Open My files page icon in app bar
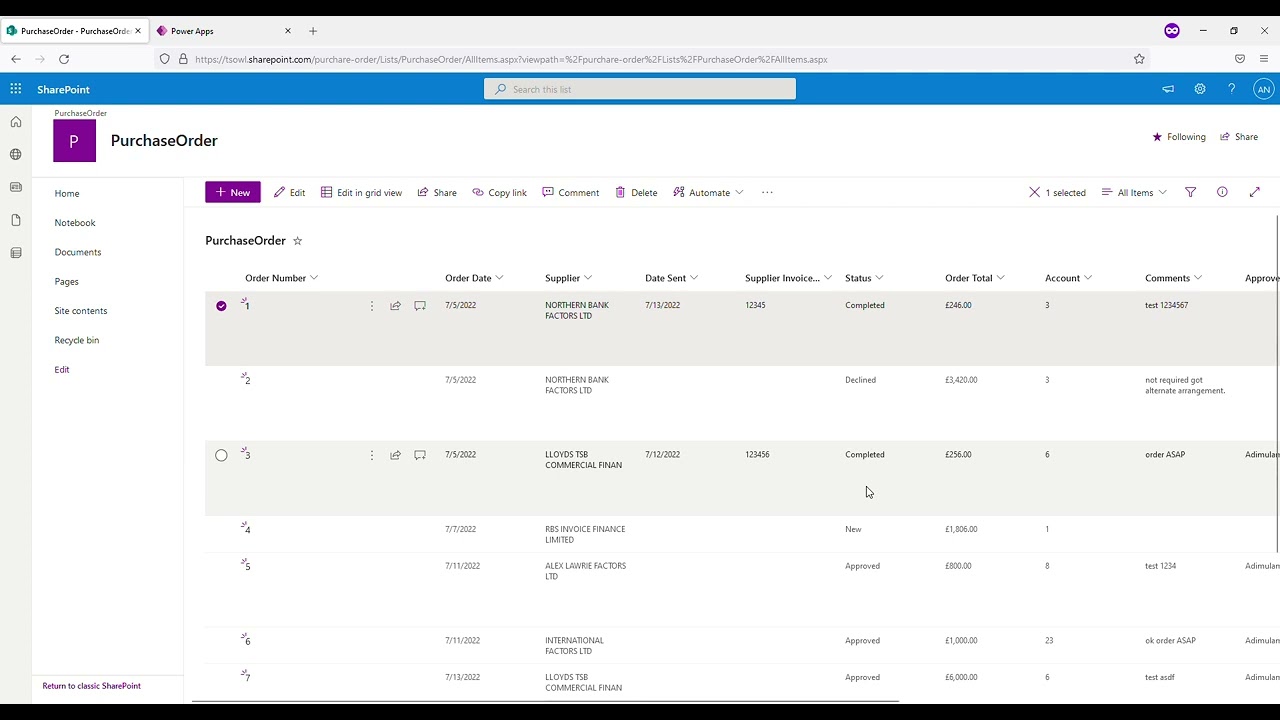The width and height of the screenshot is (1280, 720). click(x=16, y=220)
